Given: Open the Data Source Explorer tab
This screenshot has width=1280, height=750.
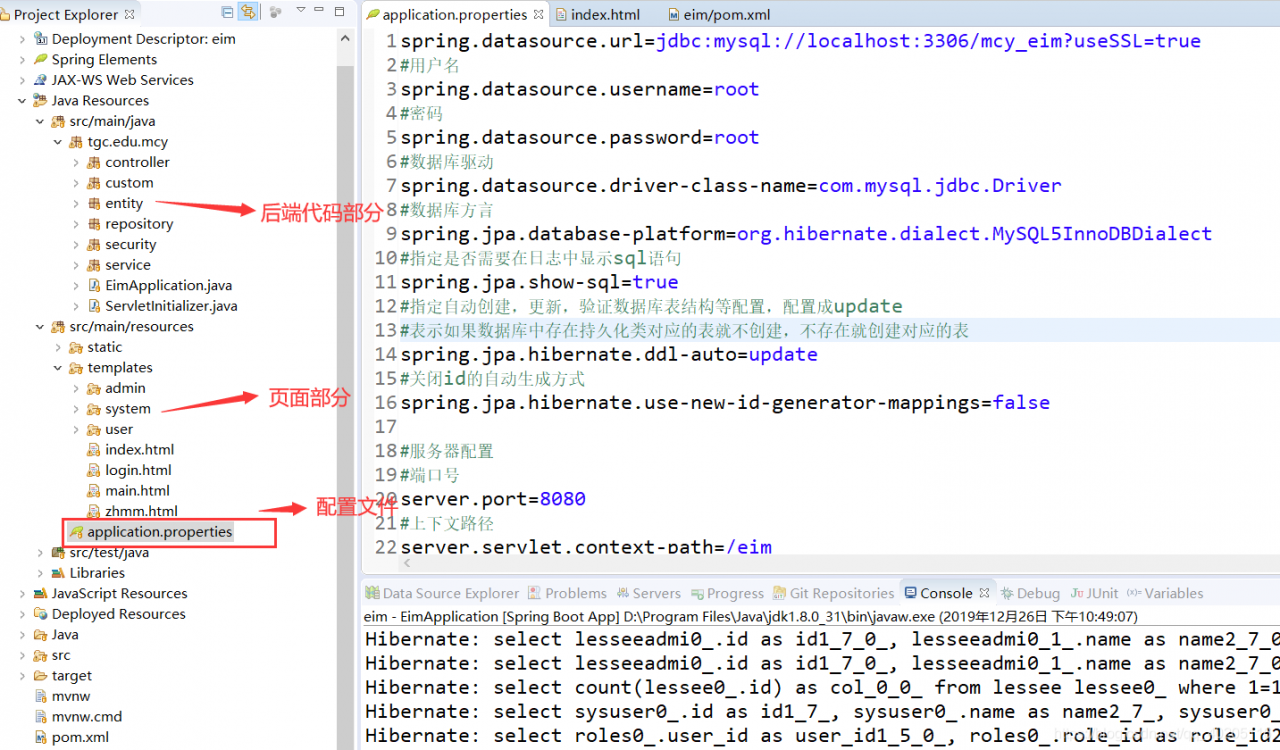Looking at the screenshot, I should [442, 593].
